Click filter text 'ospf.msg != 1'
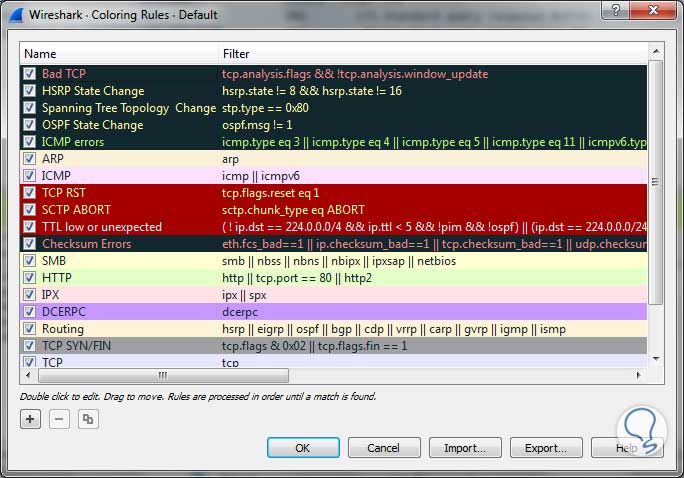Viewport: 684px width, 478px height. (257, 125)
